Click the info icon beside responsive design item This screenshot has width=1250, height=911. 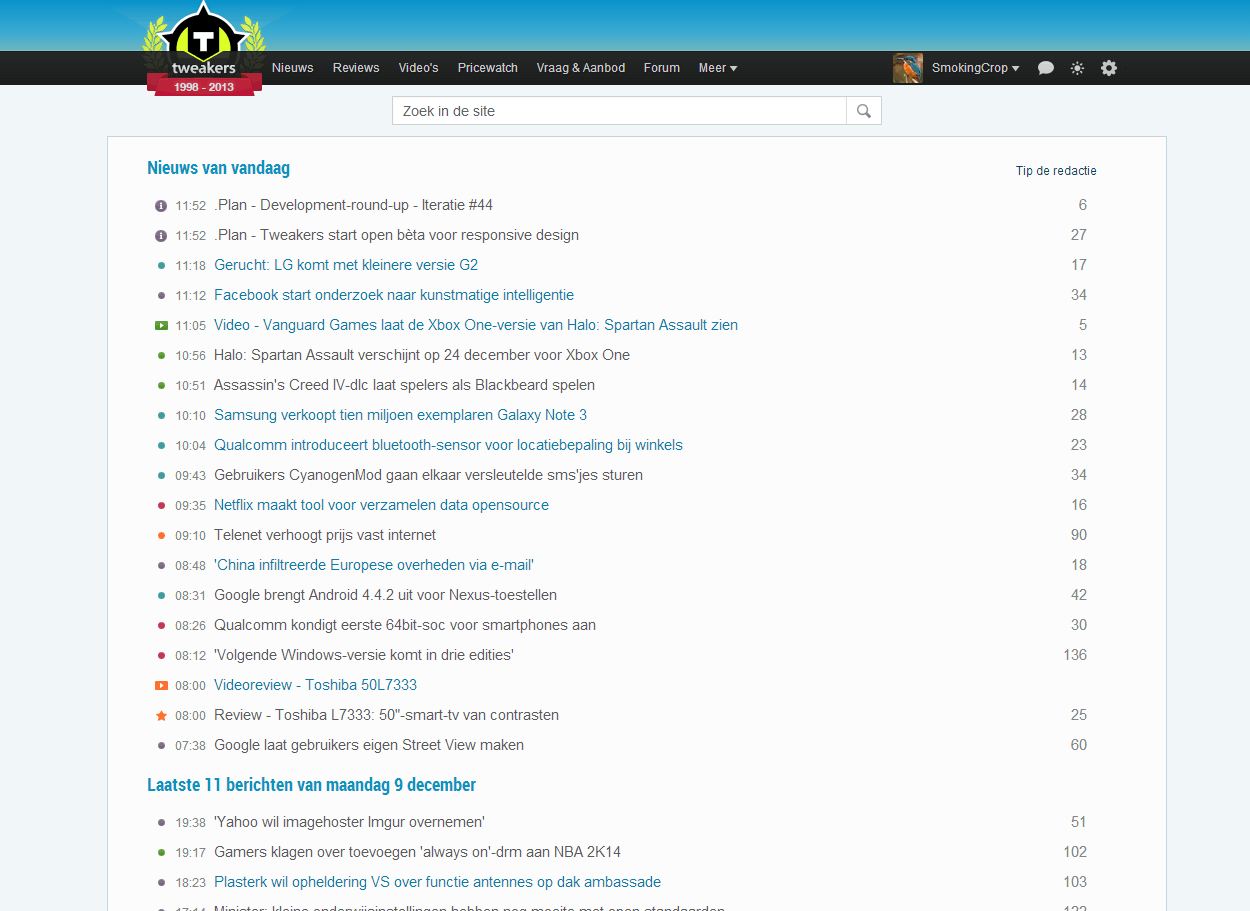click(x=161, y=235)
